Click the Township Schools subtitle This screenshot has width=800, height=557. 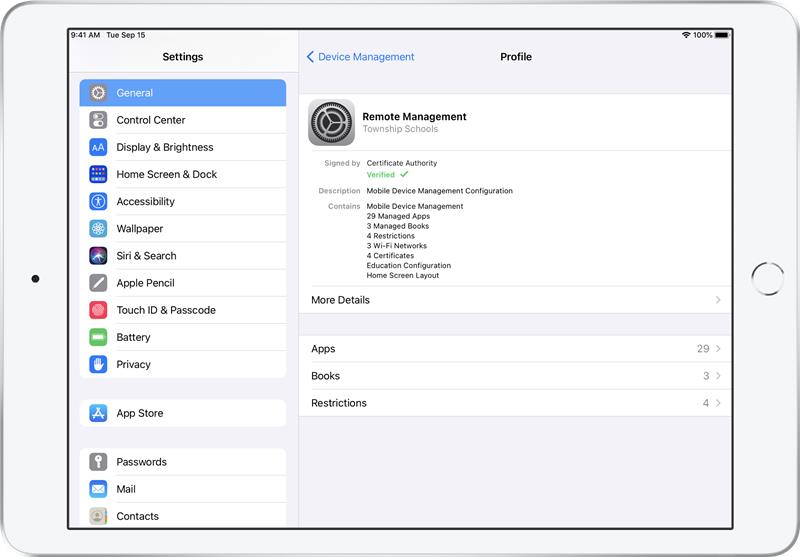tap(401, 129)
